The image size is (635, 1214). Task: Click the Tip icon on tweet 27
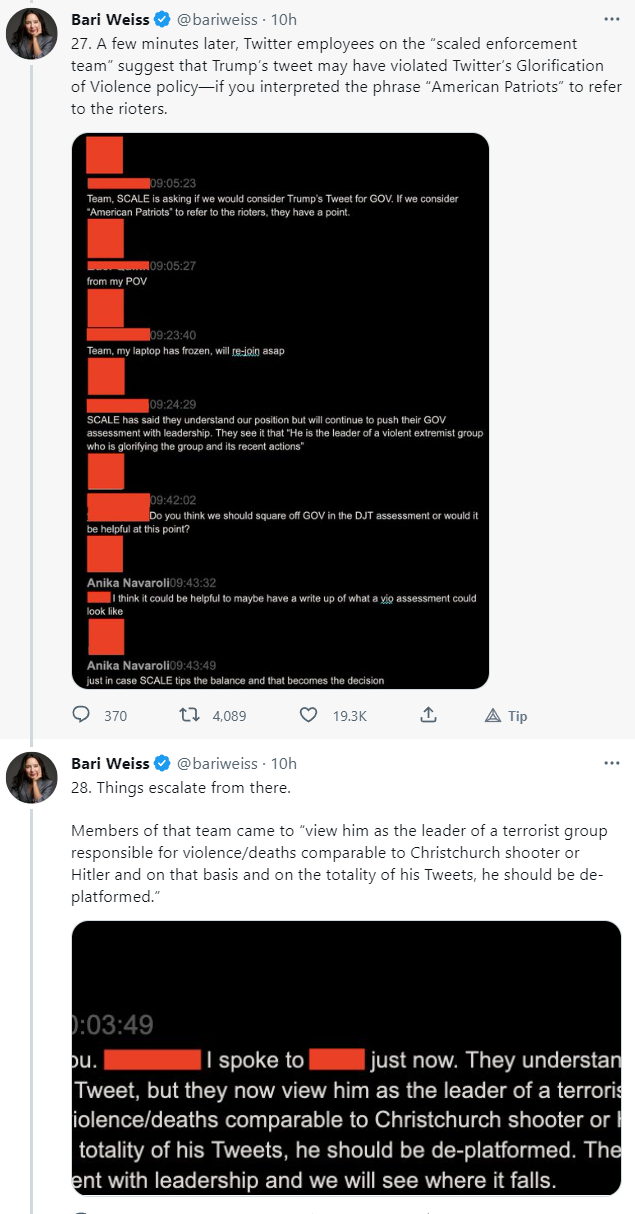[x=493, y=715]
